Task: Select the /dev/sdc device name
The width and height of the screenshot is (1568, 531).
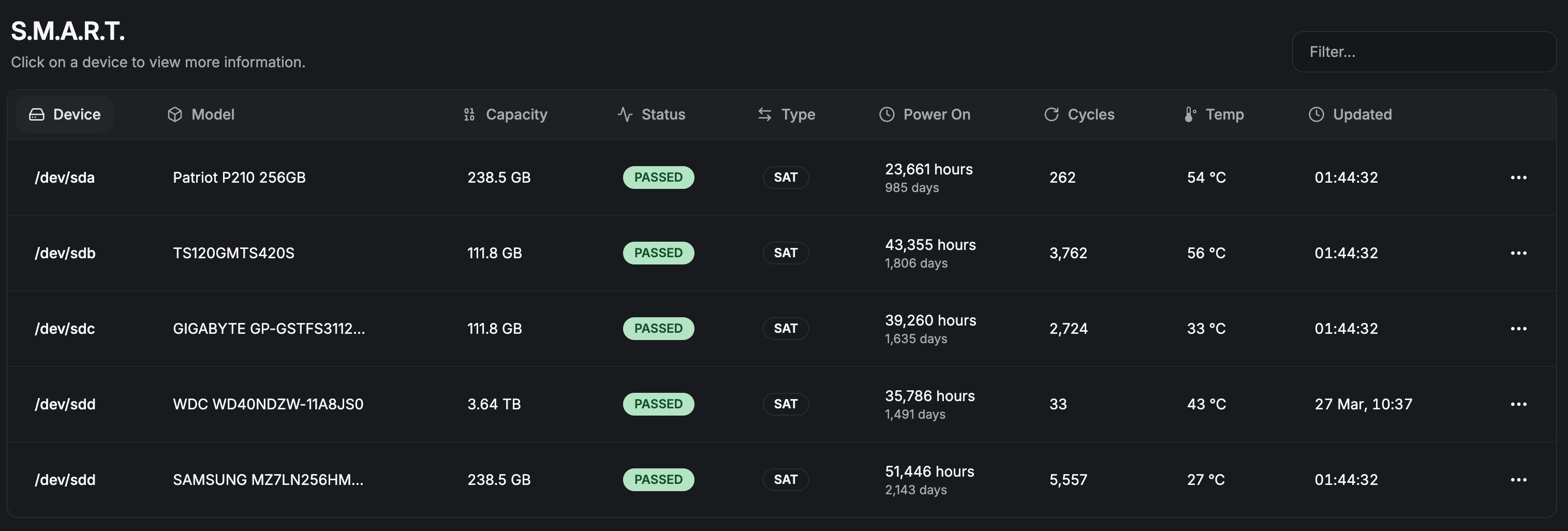Action: [65, 328]
